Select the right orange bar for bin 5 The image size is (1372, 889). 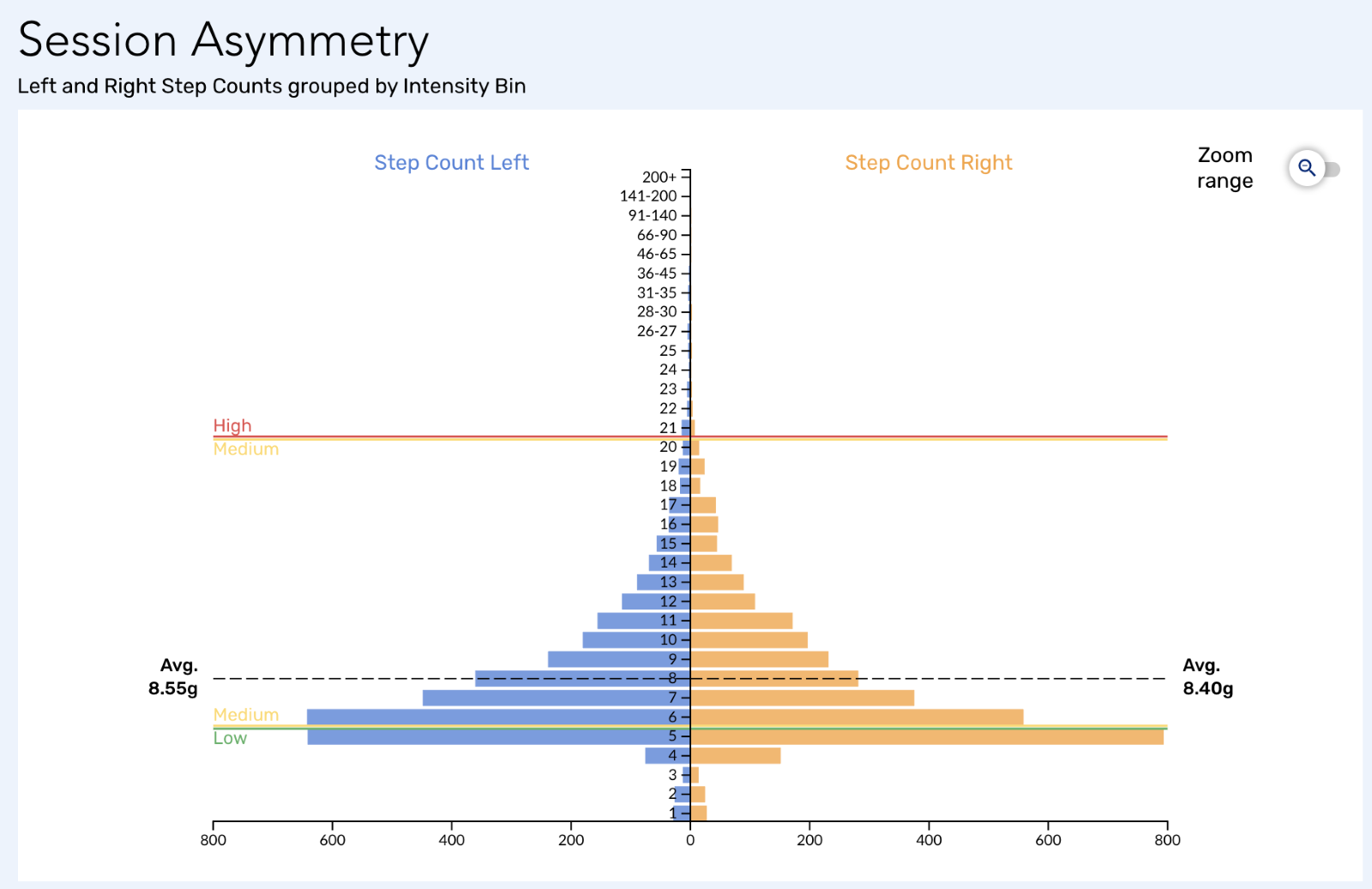pyautogui.click(x=927, y=736)
